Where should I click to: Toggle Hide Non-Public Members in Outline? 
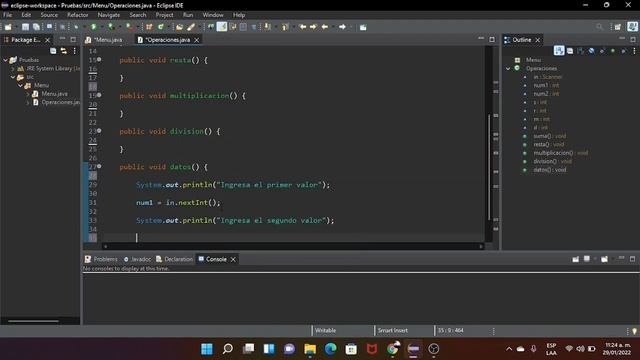click(x=613, y=51)
